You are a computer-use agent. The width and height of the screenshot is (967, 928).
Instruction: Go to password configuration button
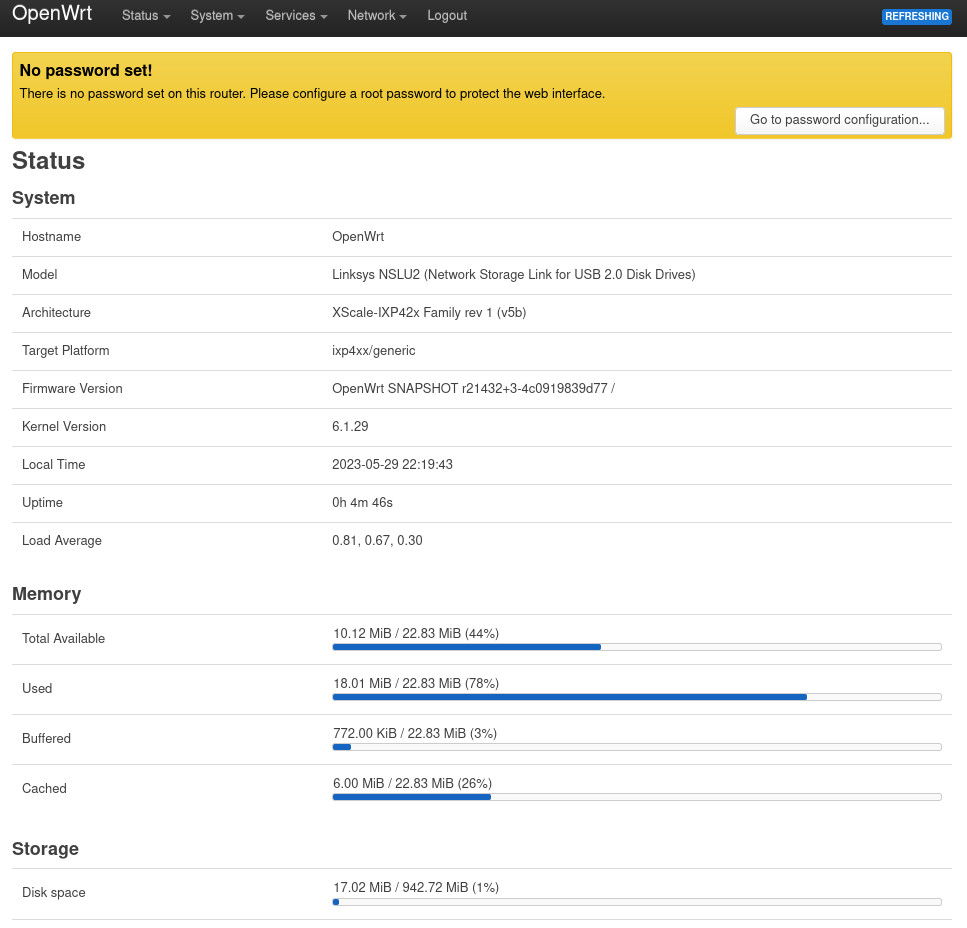[x=839, y=120]
